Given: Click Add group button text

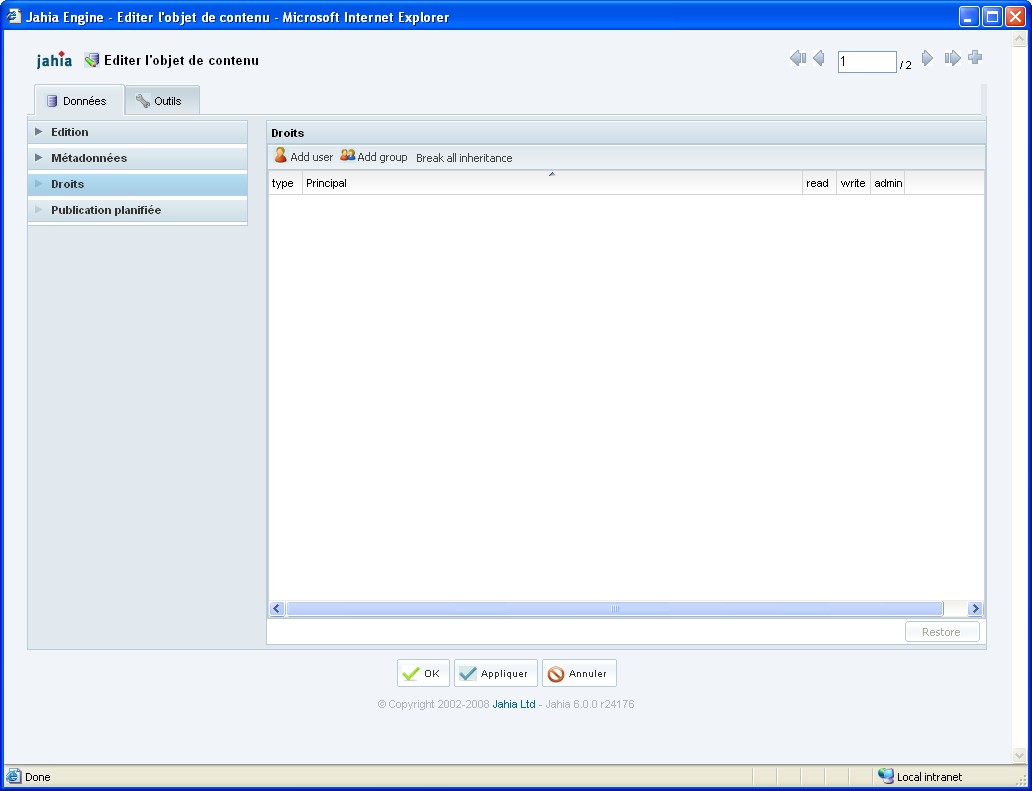Looking at the screenshot, I should tap(382, 157).
